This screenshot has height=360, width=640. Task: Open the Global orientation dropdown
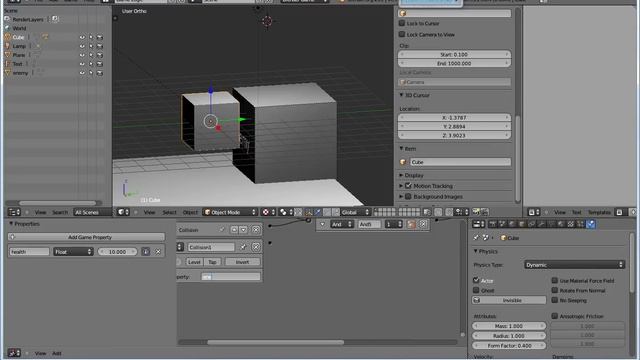(x=355, y=212)
